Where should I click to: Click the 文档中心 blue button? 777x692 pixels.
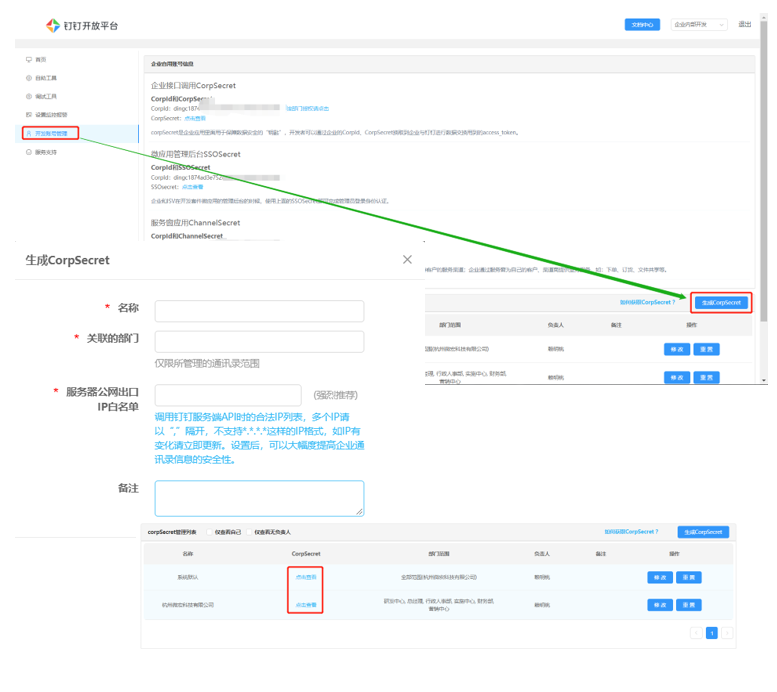642,24
